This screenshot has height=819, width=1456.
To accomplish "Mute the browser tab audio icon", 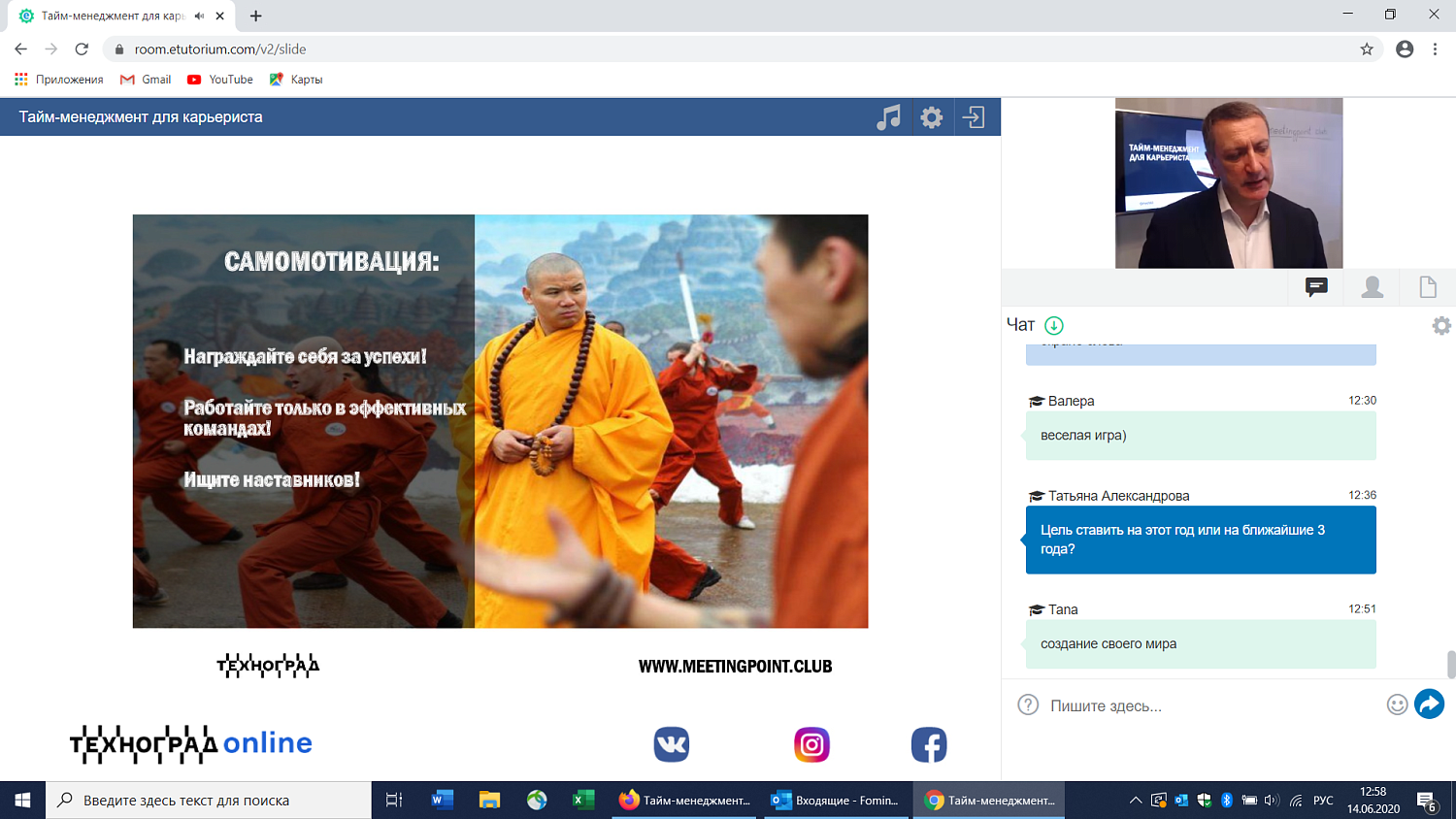I will [199, 16].
